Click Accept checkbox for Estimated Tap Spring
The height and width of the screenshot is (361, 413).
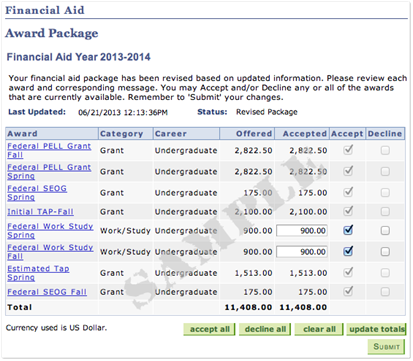(348, 272)
